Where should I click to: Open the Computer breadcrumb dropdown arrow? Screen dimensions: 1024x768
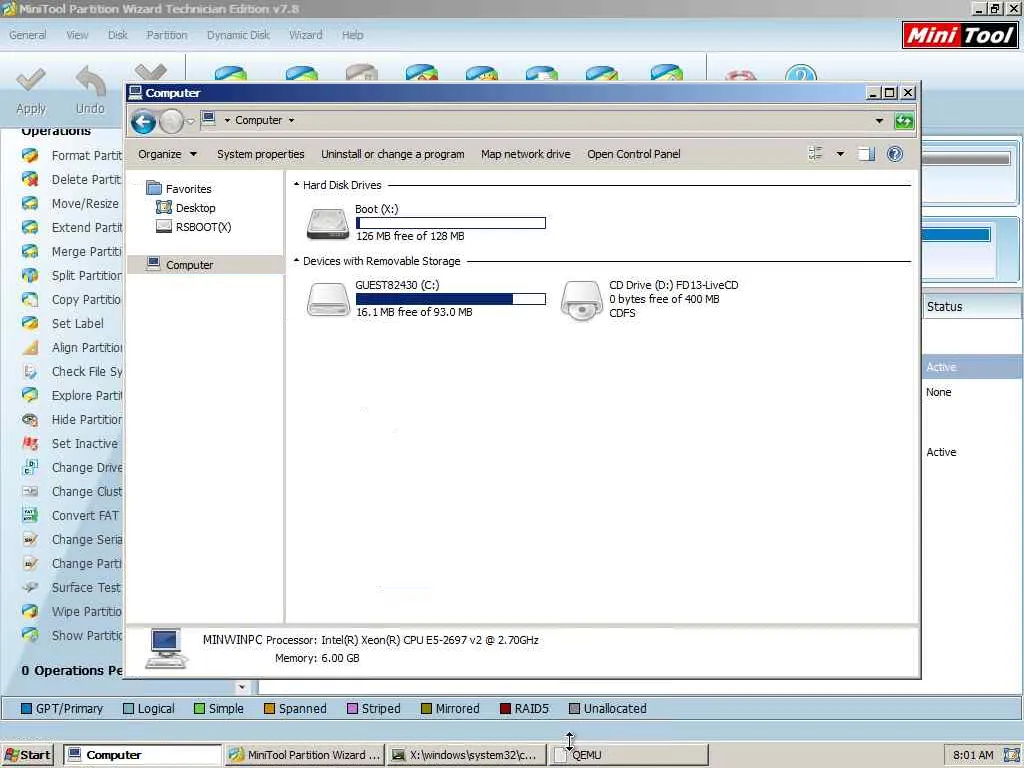tap(291, 121)
